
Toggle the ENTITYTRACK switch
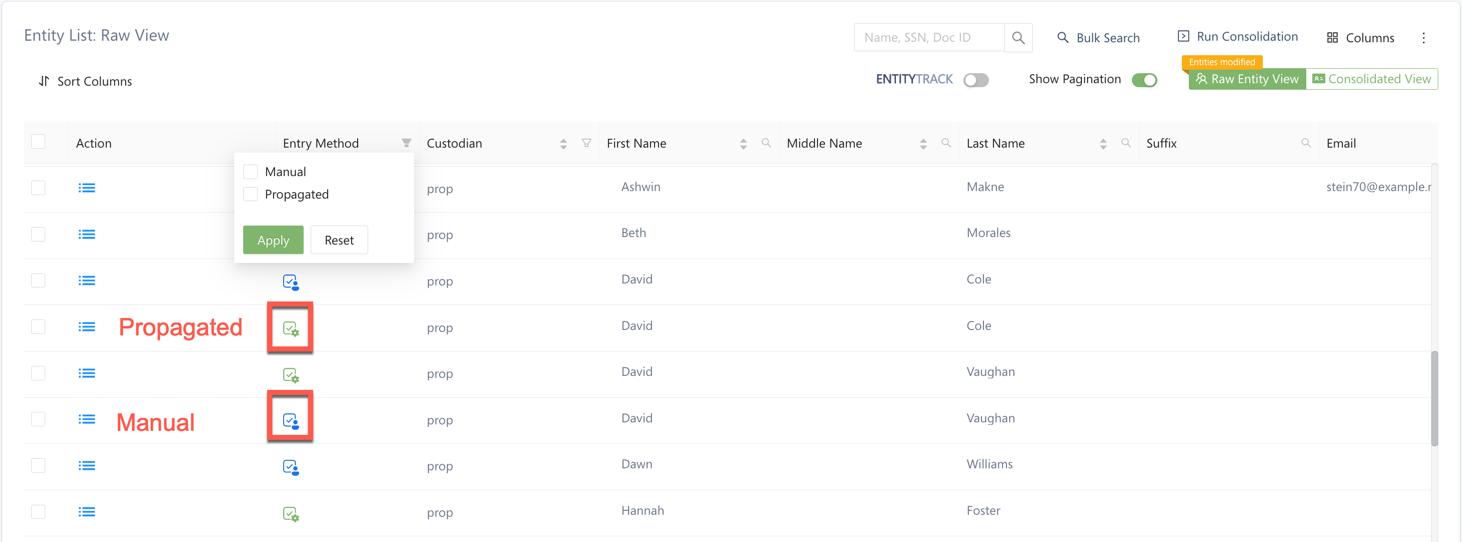[x=976, y=80]
